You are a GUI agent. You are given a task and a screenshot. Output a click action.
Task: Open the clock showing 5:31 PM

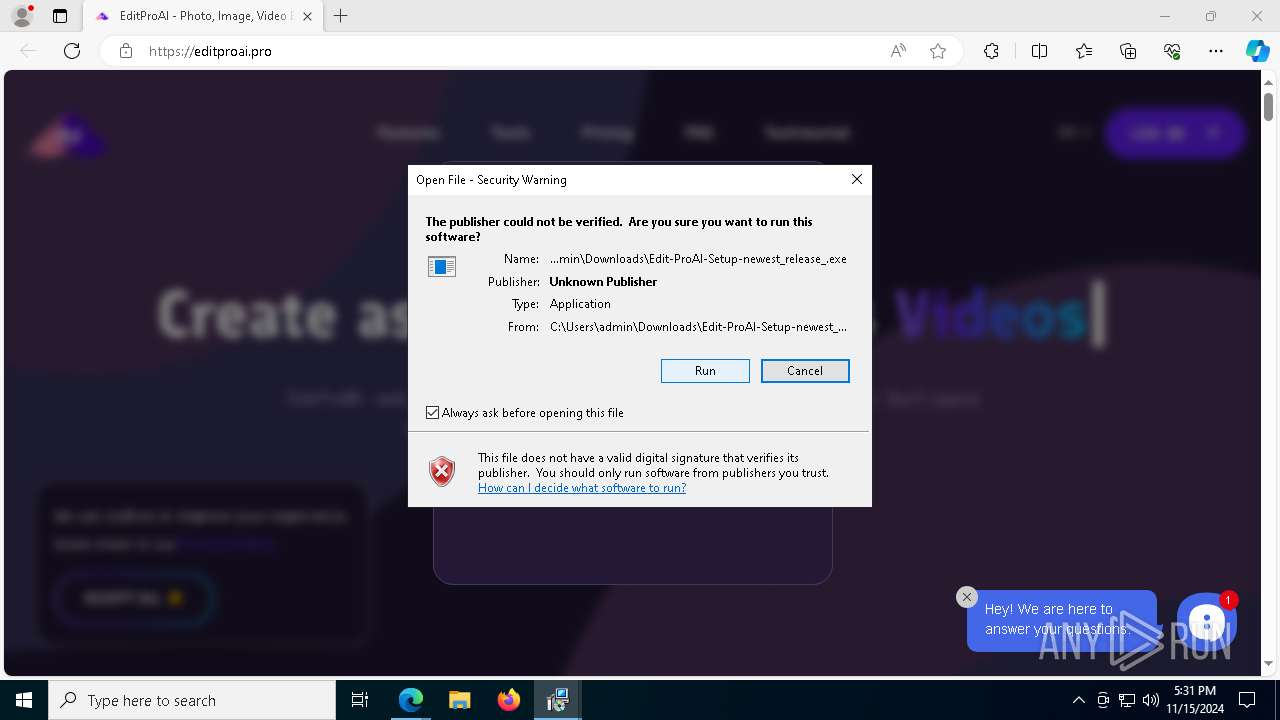coord(1195,700)
